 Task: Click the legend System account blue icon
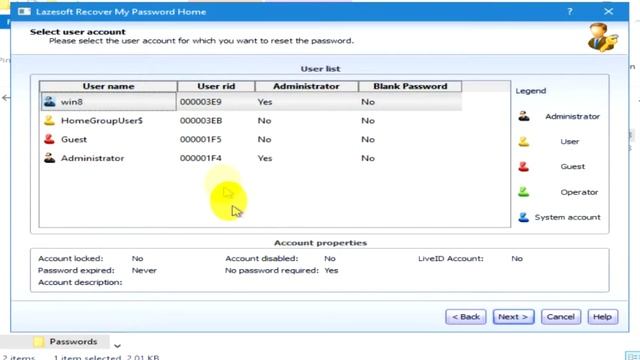[x=524, y=217]
